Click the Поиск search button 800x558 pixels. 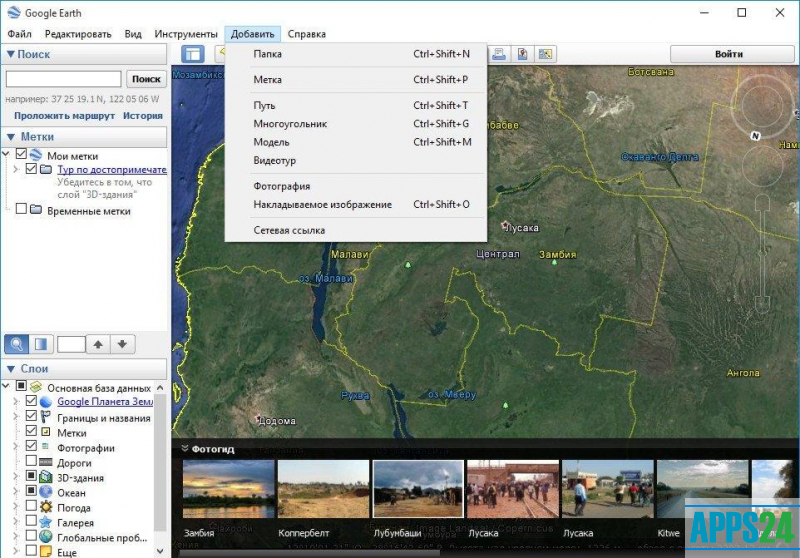click(x=146, y=79)
